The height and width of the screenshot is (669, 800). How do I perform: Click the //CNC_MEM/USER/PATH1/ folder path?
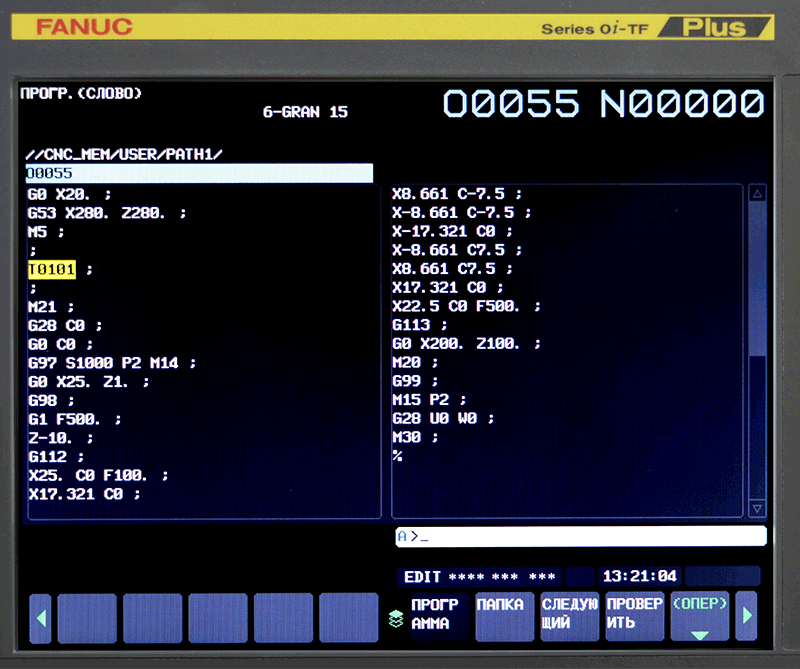tap(124, 154)
